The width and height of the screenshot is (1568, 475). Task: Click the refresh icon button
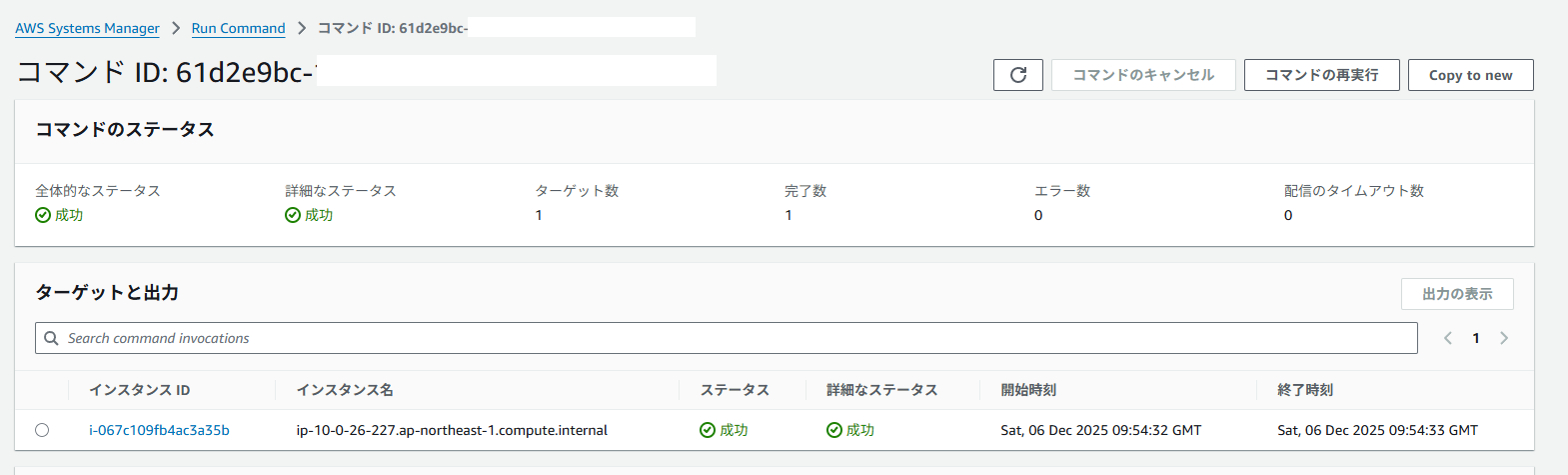coord(1017,75)
